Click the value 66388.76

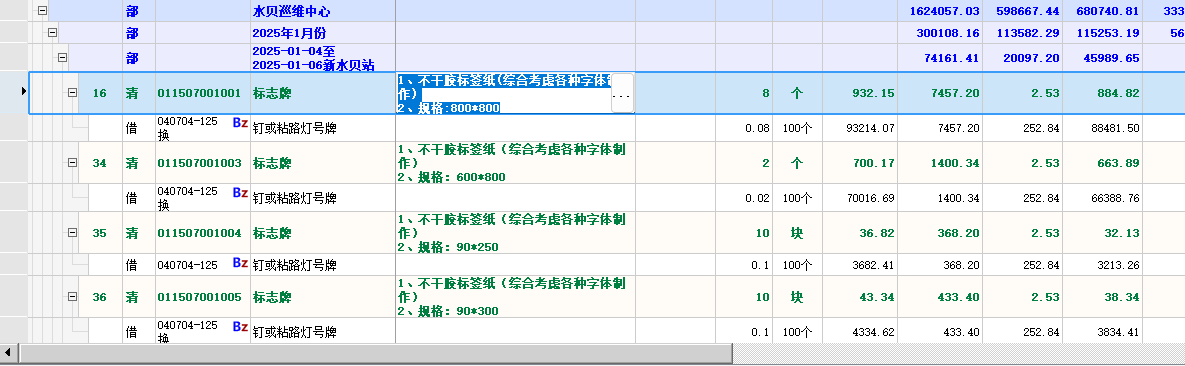[1115, 199]
